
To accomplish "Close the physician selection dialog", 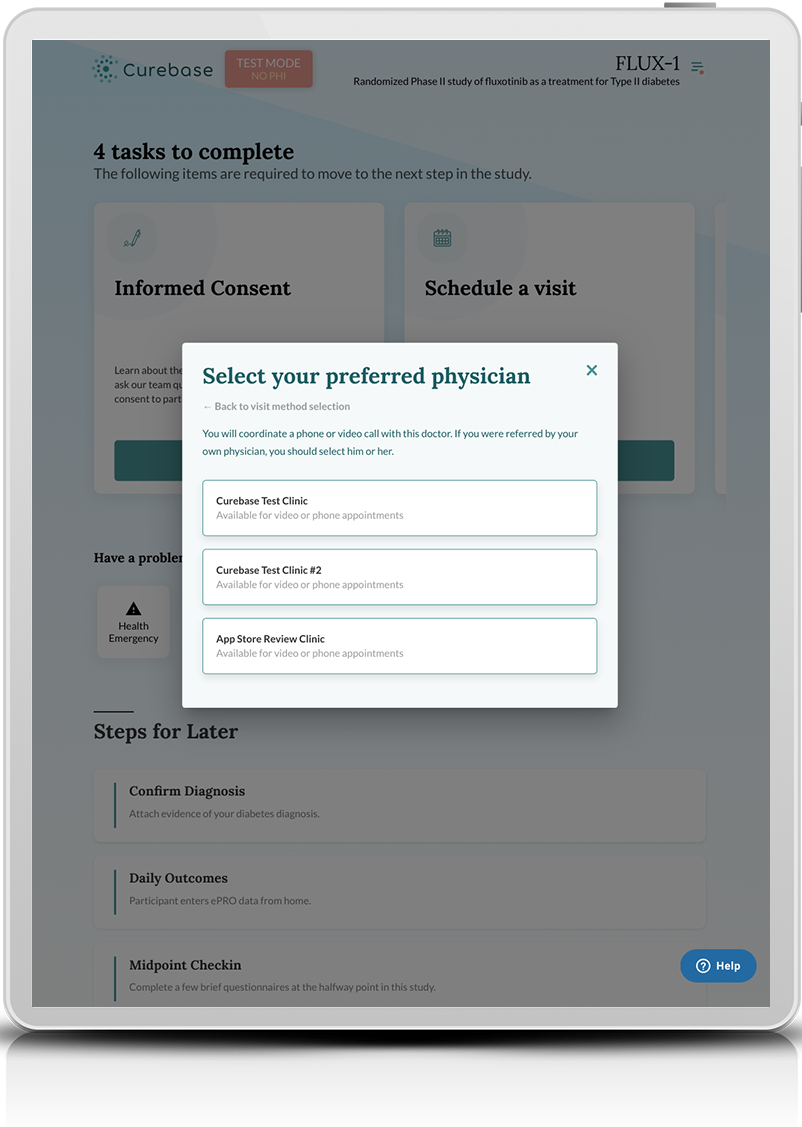I will pyautogui.click(x=592, y=370).
